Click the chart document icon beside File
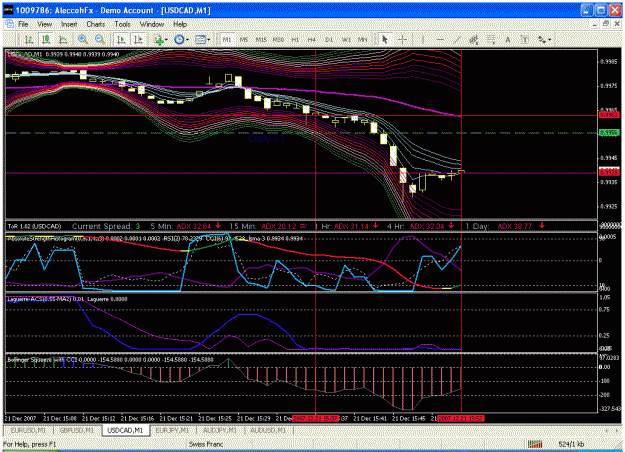 pos(10,24)
